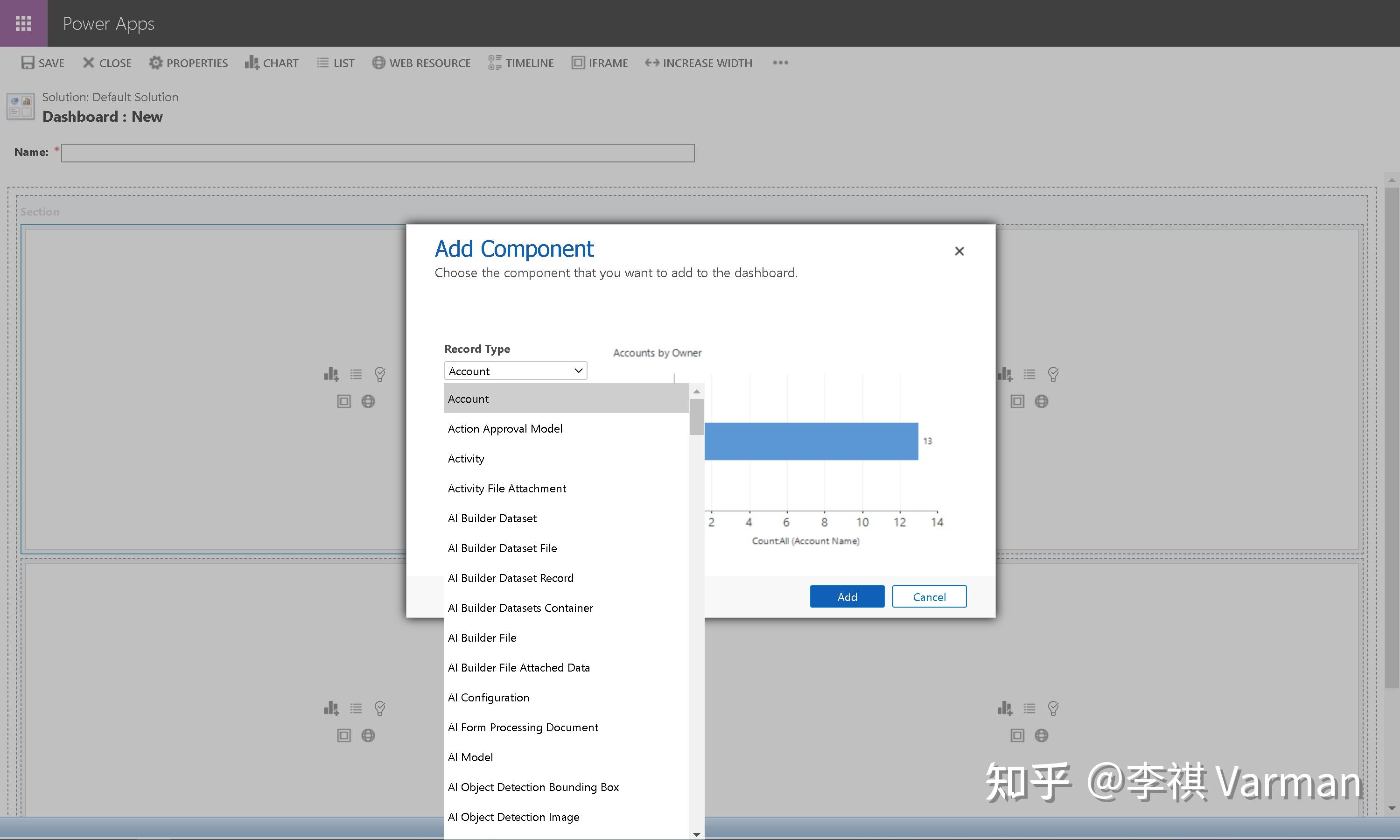Click the Properties gear icon
The width and height of the screenshot is (1400, 840).
(x=155, y=63)
